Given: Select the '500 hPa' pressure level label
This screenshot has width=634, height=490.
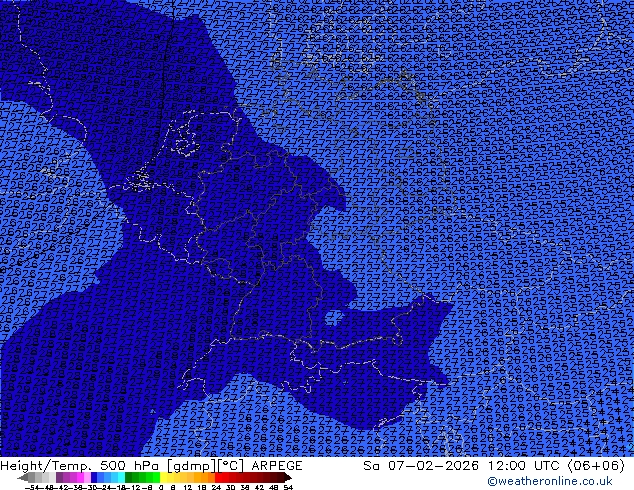Looking at the screenshot, I should coord(127,466).
